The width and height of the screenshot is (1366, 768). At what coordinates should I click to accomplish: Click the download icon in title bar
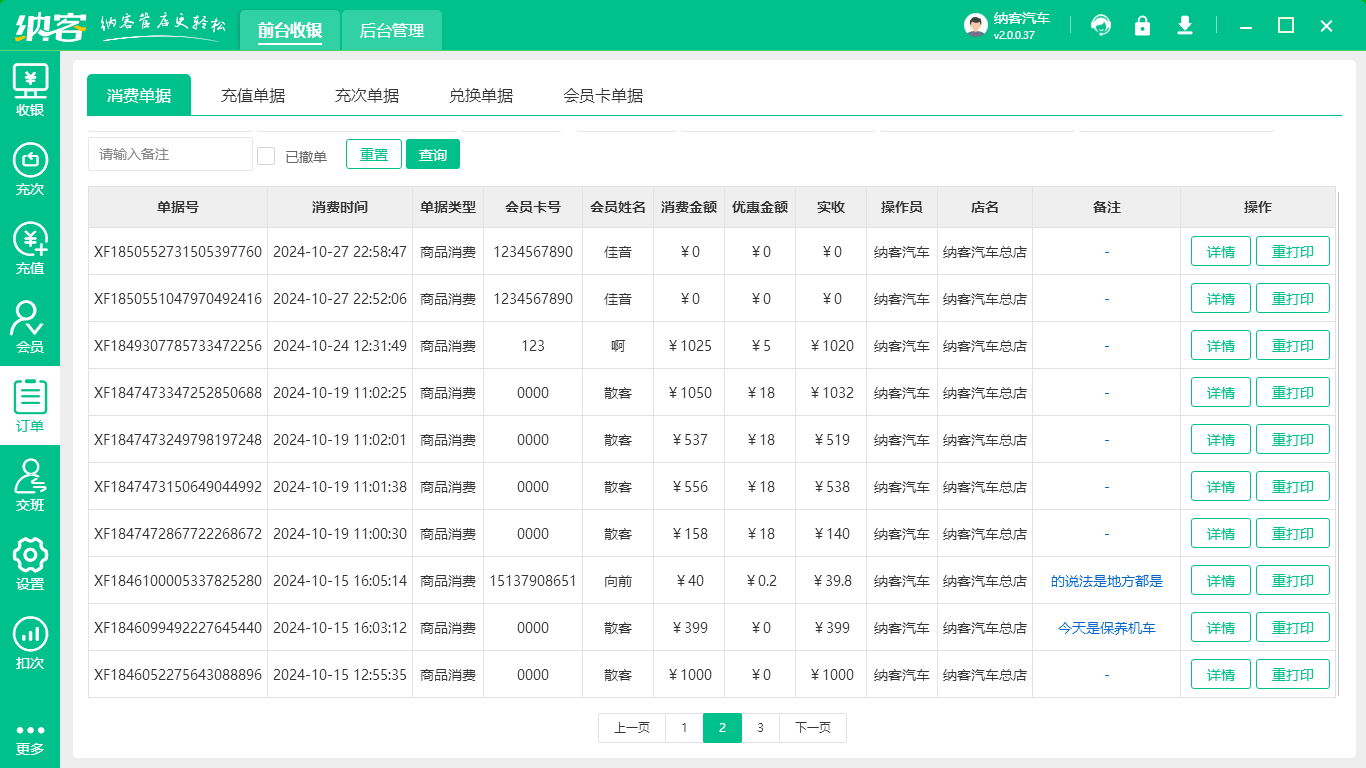(1185, 25)
